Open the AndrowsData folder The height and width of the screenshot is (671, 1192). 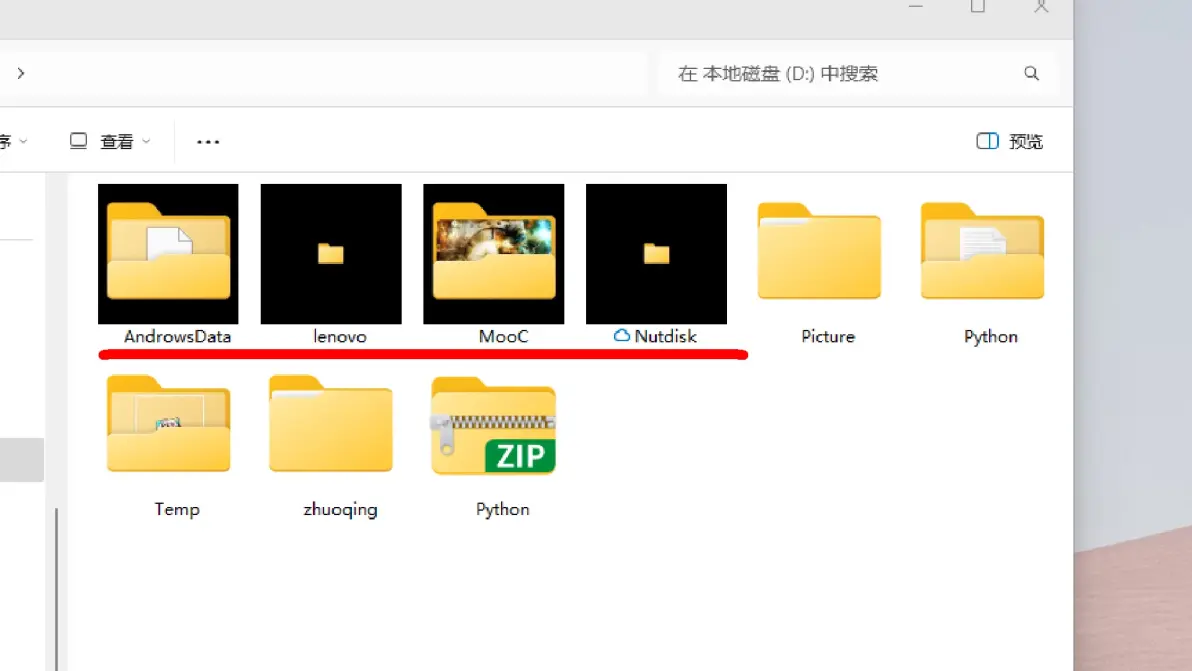tap(168, 254)
